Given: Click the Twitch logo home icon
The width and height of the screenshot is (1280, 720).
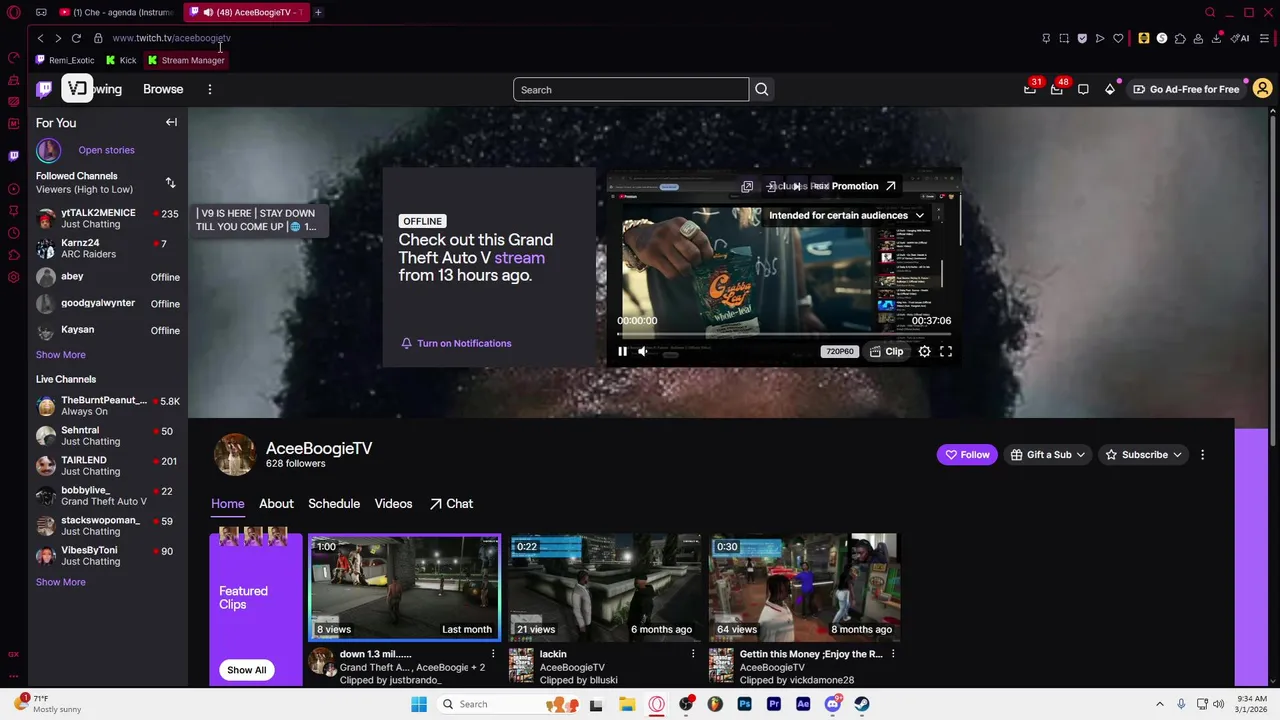Looking at the screenshot, I should tap(44, 89).
